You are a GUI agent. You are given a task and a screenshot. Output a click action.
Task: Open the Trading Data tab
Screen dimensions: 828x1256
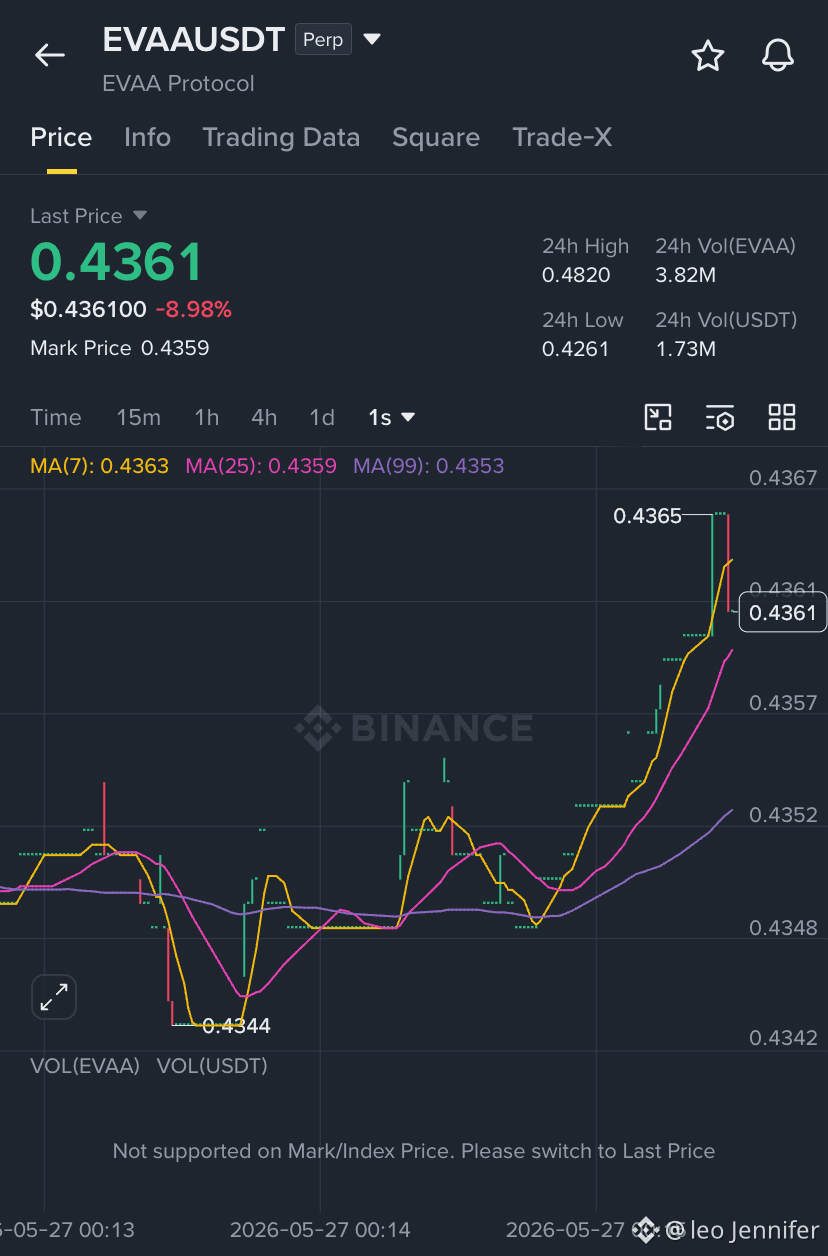point(281,138)
